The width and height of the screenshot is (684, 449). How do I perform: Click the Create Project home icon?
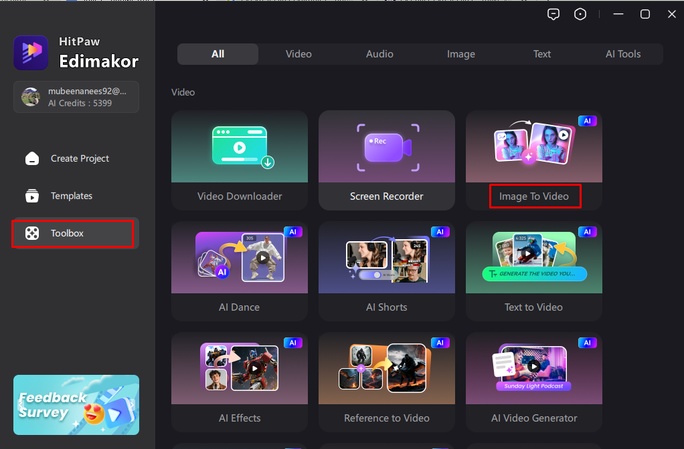[32, 158]
